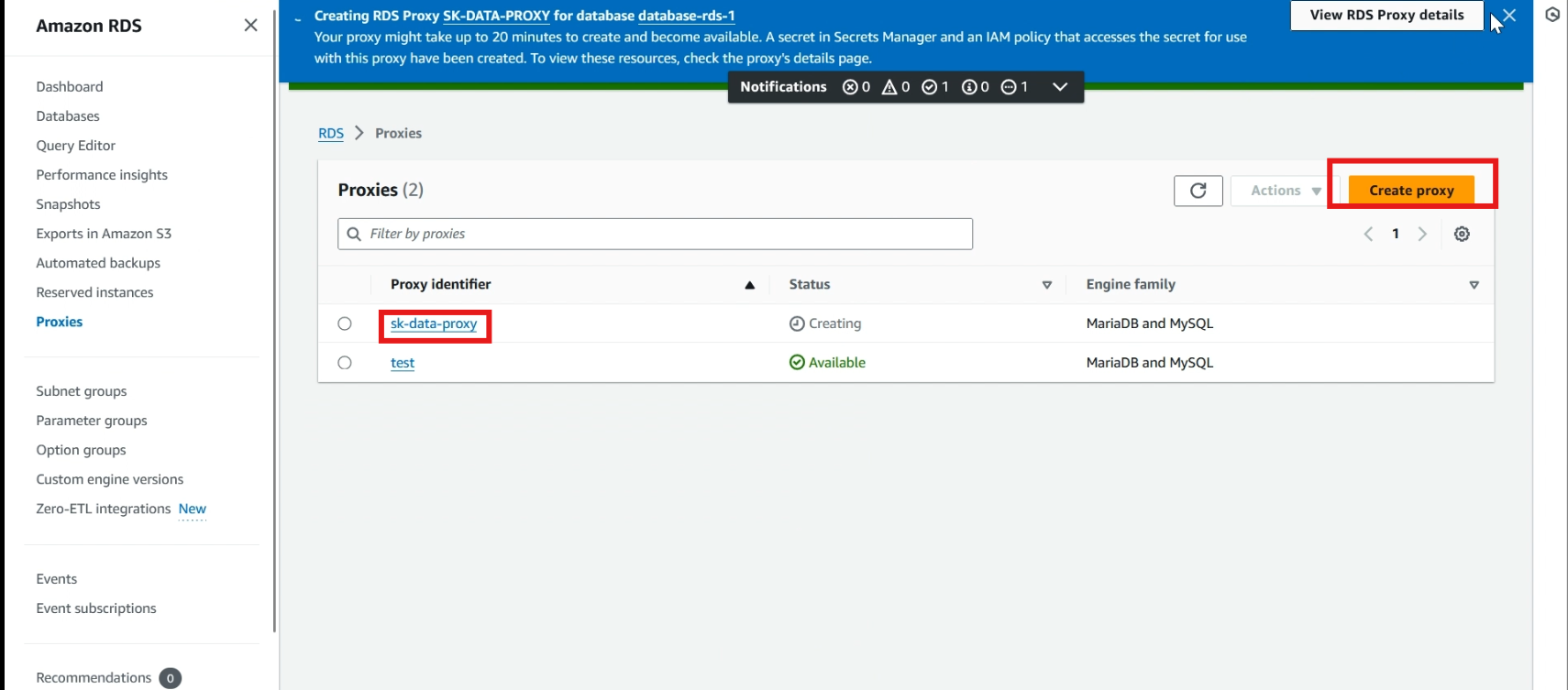The width and height of the screenshot is (1568, 690).
Task: Open Proxies in the sidebar
Action: 60,322
